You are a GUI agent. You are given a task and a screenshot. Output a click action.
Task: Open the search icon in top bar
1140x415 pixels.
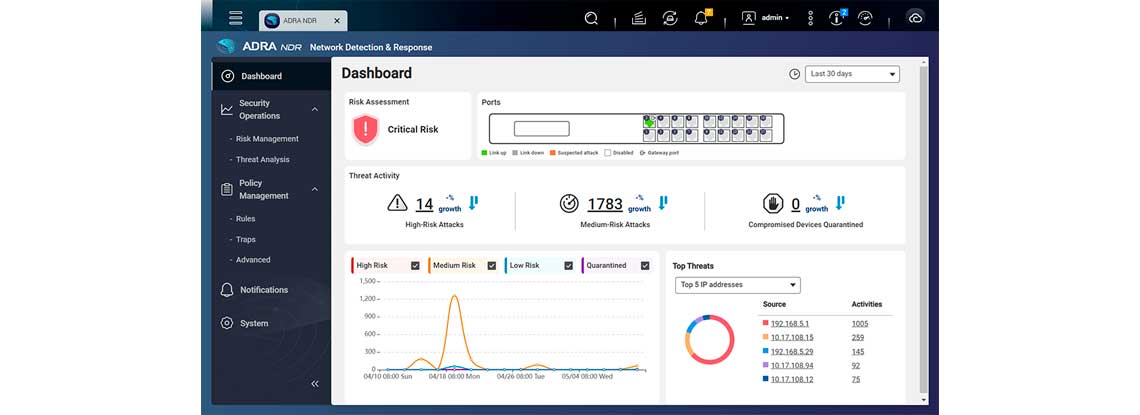tap(591, 18)
